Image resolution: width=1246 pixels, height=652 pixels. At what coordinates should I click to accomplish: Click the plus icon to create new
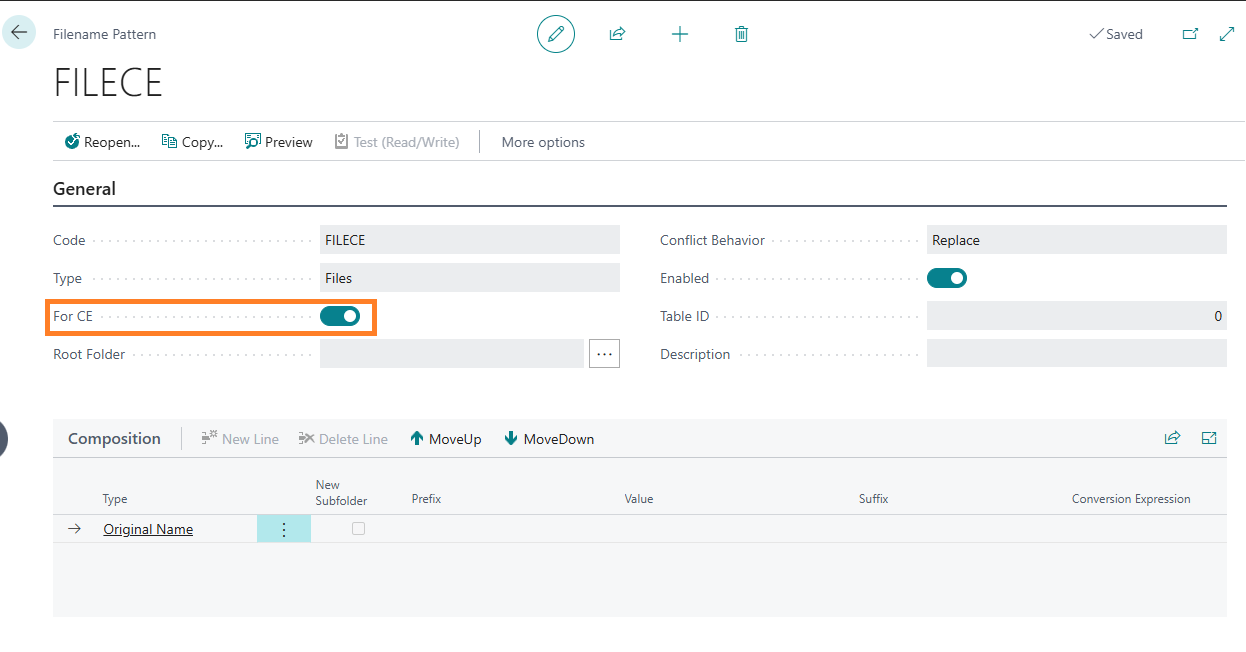point(680,34)
